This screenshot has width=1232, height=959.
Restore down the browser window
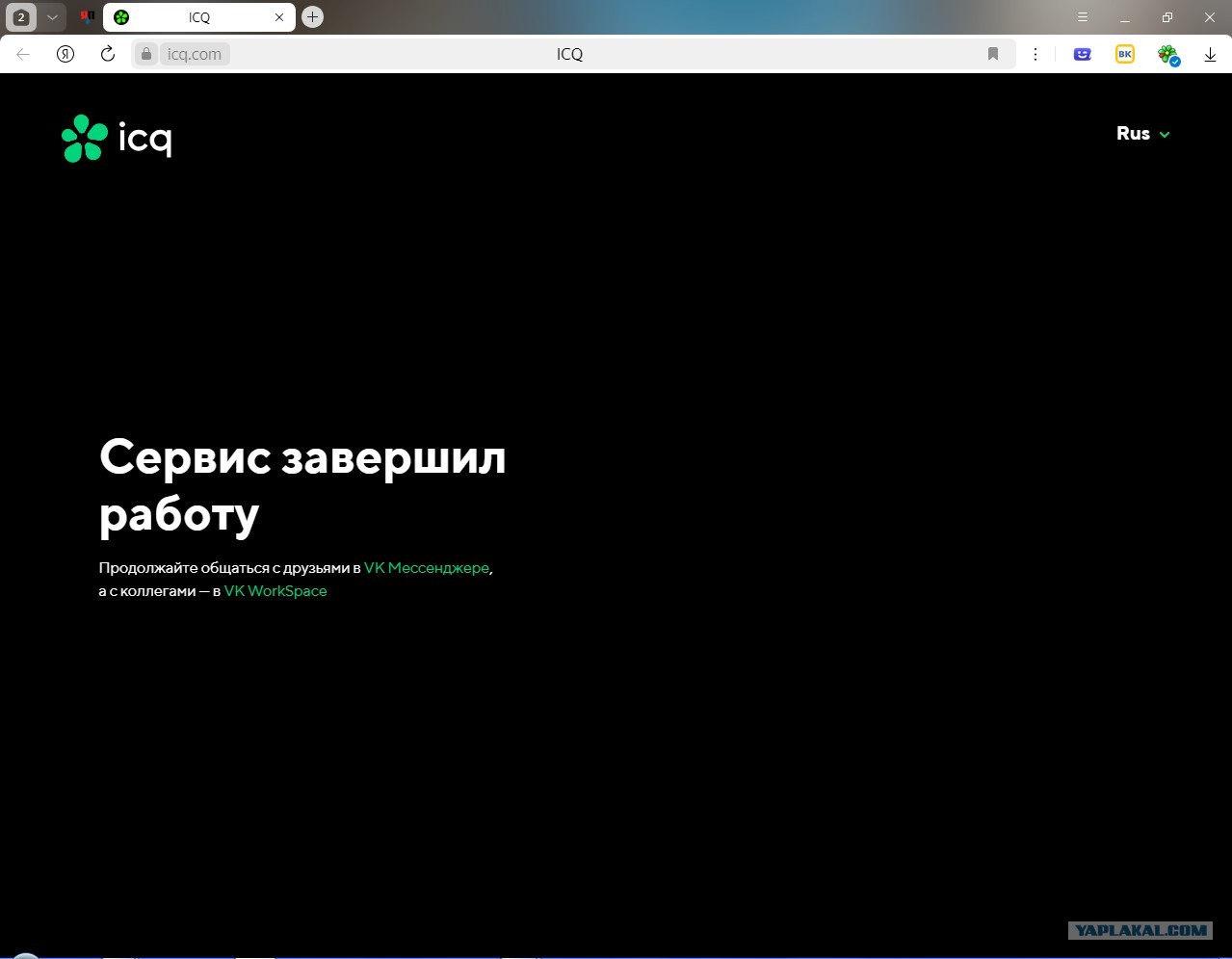(x=1167, y=17)
